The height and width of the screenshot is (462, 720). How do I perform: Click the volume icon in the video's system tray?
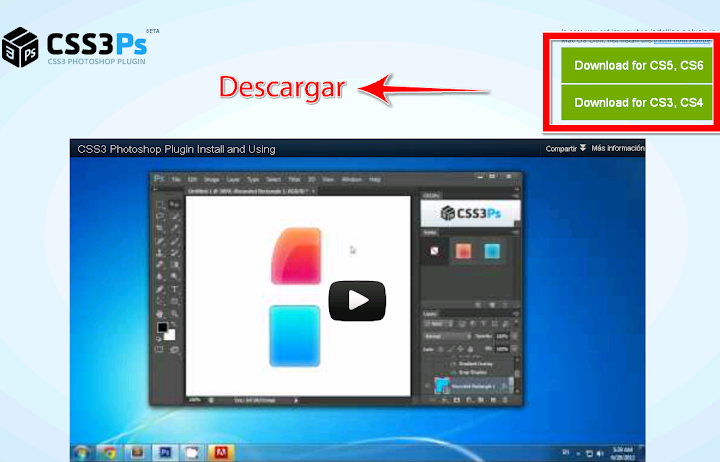[x=600, y=454]
